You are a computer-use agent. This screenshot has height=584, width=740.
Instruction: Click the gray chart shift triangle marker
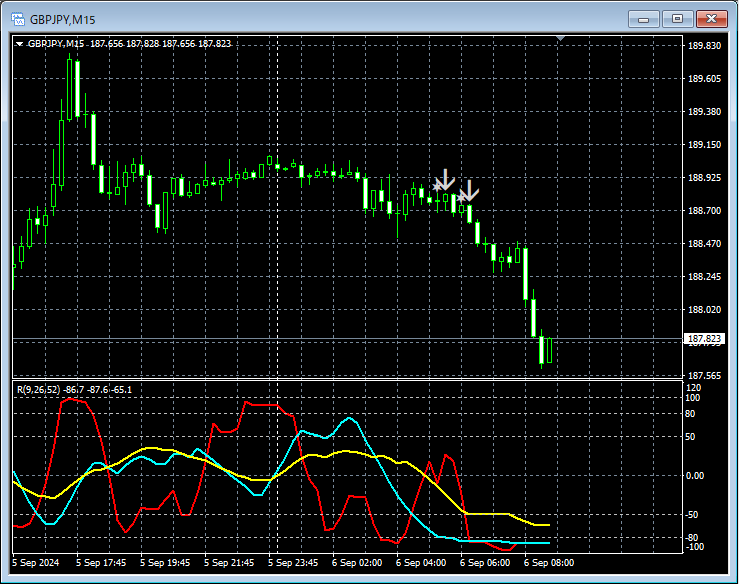(560, 38)
